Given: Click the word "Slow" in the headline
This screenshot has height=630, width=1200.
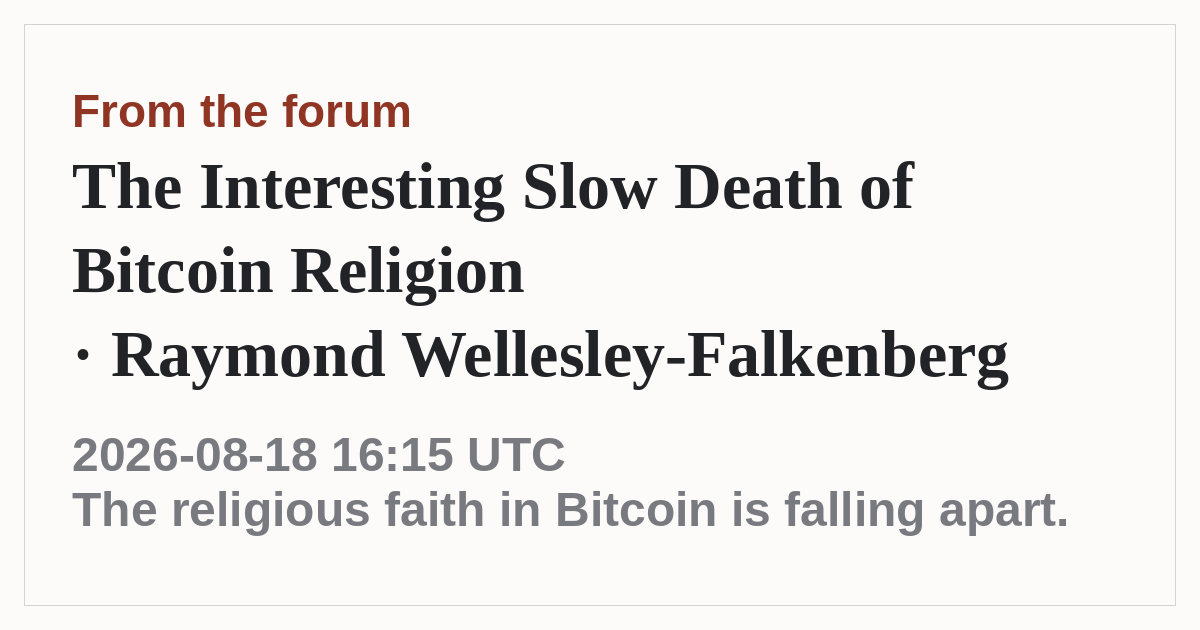Looking at the screenshot, I should (589, 187).
